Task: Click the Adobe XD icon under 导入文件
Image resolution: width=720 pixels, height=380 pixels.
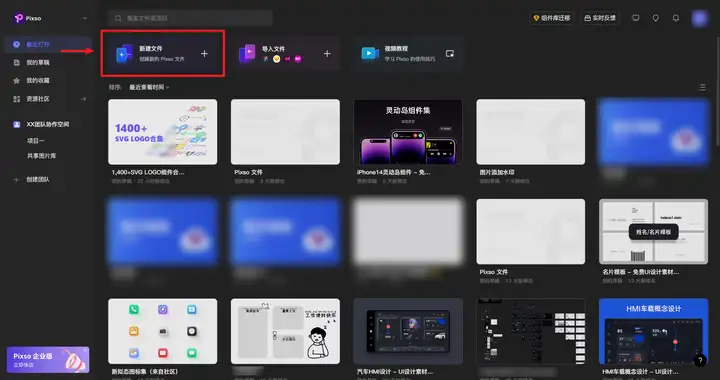Action: coord(287,59)
